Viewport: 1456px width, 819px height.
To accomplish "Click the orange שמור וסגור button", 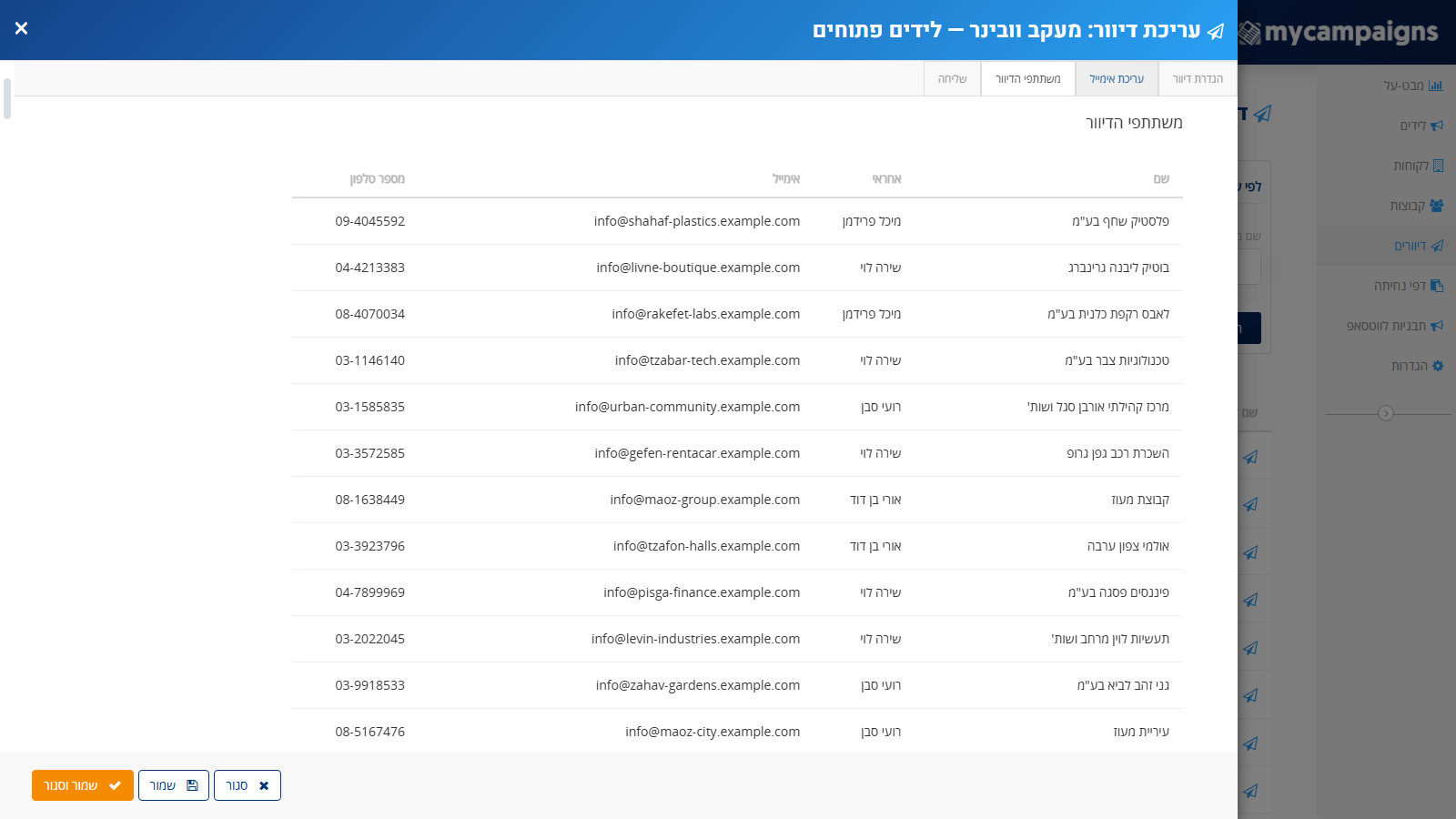I will tap(83, 785).
